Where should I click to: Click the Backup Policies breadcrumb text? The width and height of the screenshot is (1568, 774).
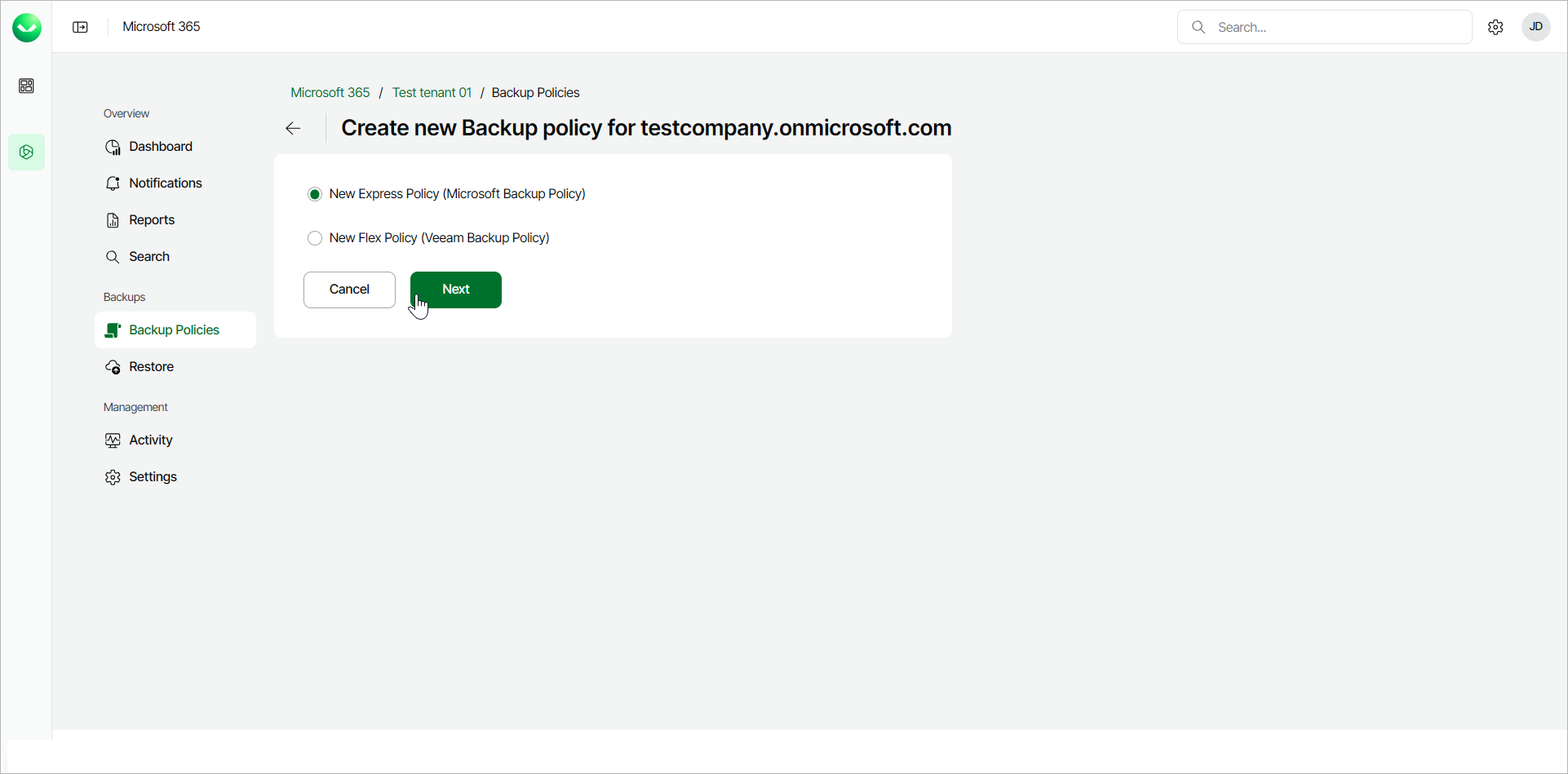535,93
